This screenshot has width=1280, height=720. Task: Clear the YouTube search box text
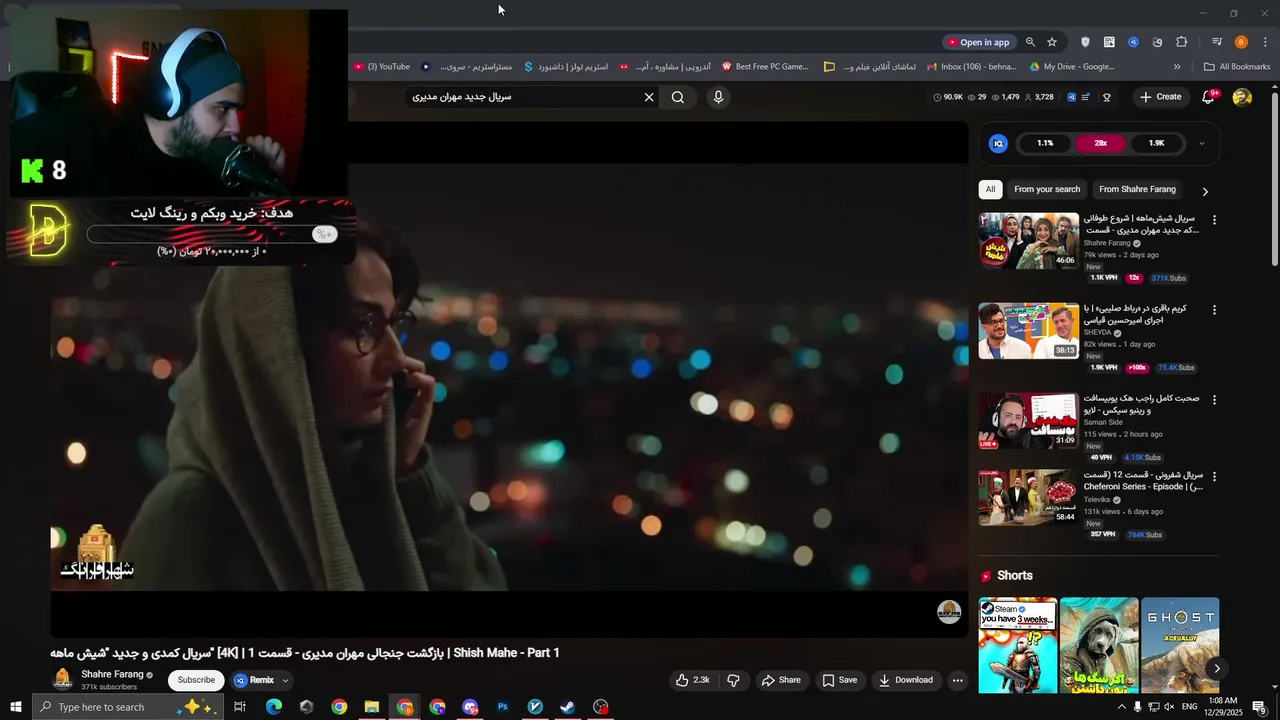649,97
